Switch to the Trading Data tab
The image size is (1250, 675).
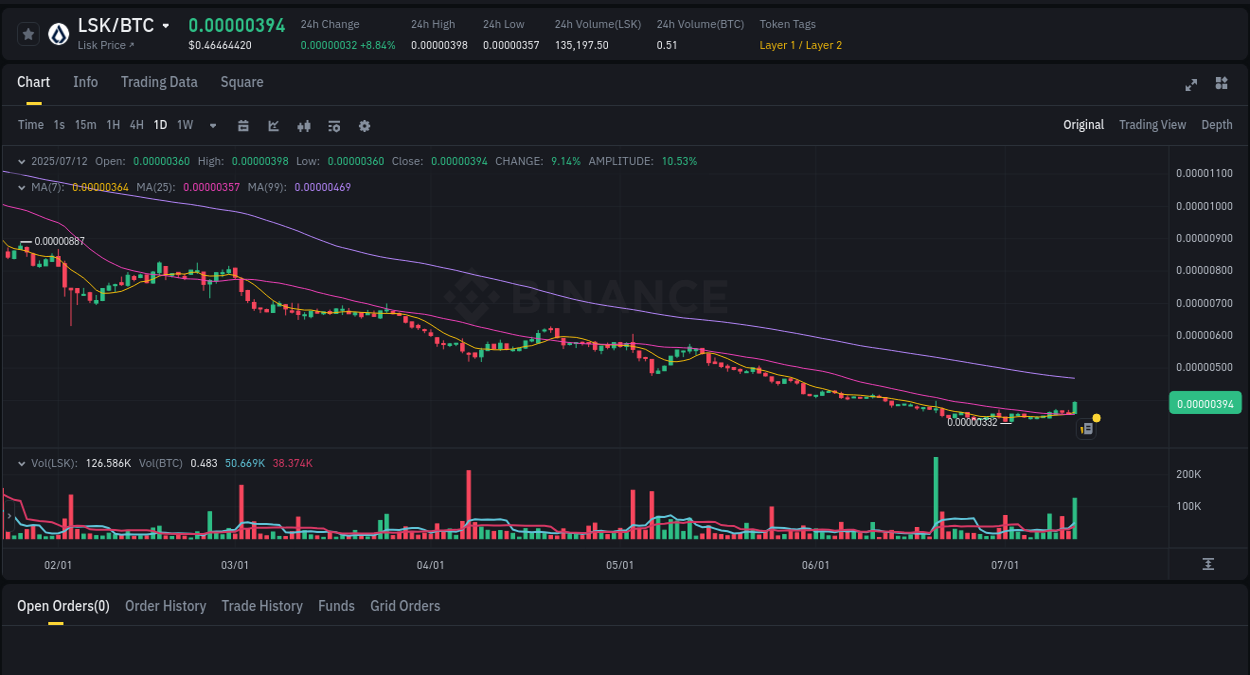(159, 82)
